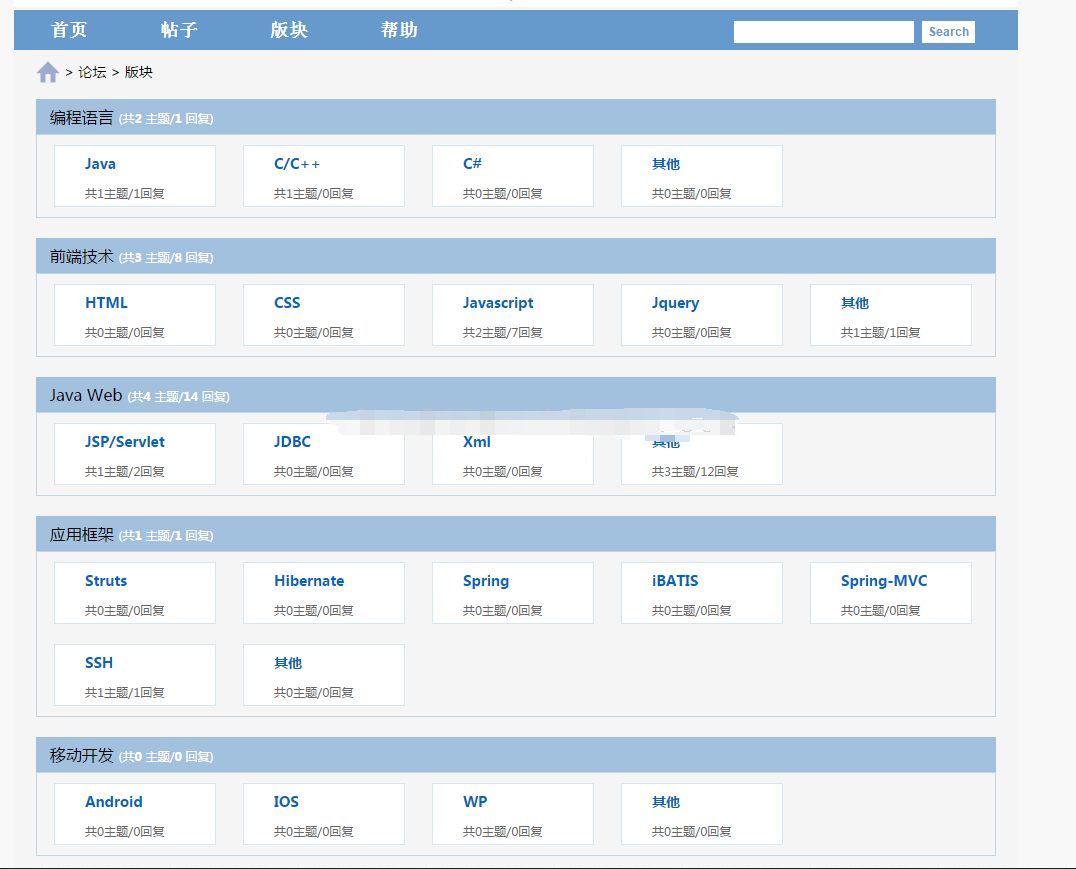Open the C/C++ board

pyautogui.click(x=297, y=164)
